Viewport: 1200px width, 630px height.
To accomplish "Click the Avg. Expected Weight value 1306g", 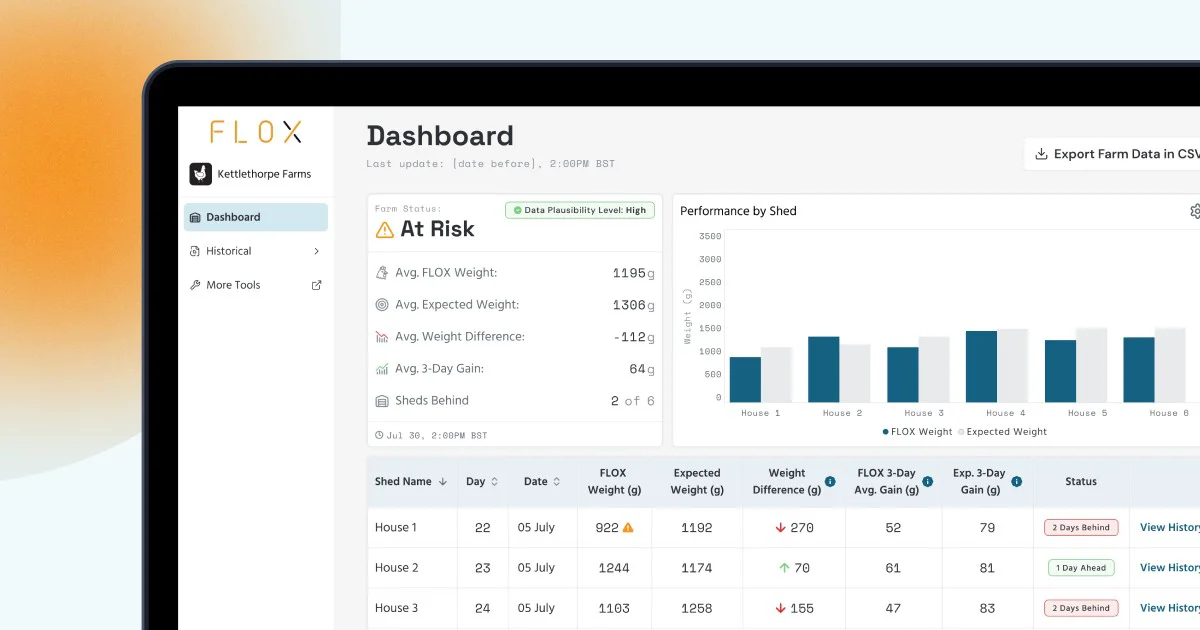I will [x=634, y=305].
